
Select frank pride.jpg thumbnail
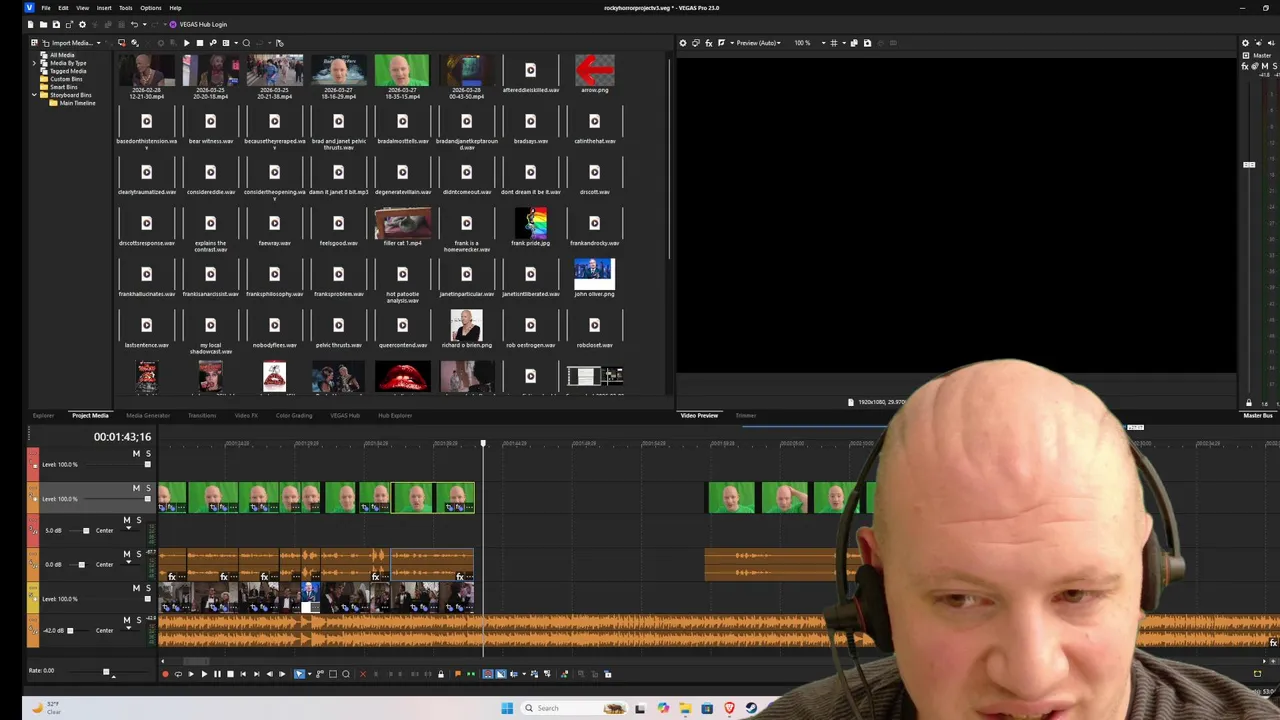click(530, 223)
